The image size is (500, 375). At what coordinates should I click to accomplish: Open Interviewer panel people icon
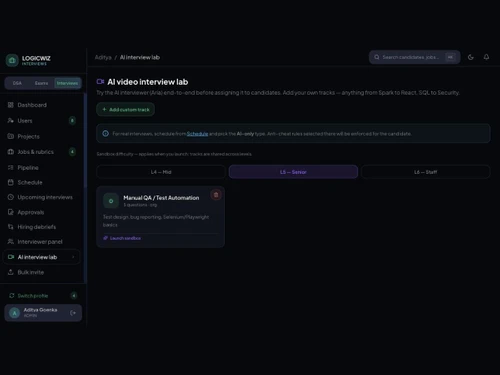pyautogui.click(x=11, y=242)
